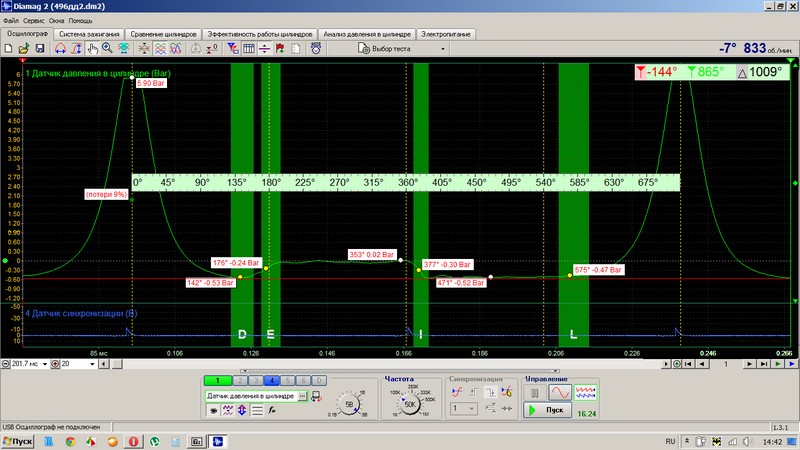The width and height of the screenshot is (800, 450).
Task: Open the Выбор теста dropdown
Action: pyautogui.click(x=402, y=48)
